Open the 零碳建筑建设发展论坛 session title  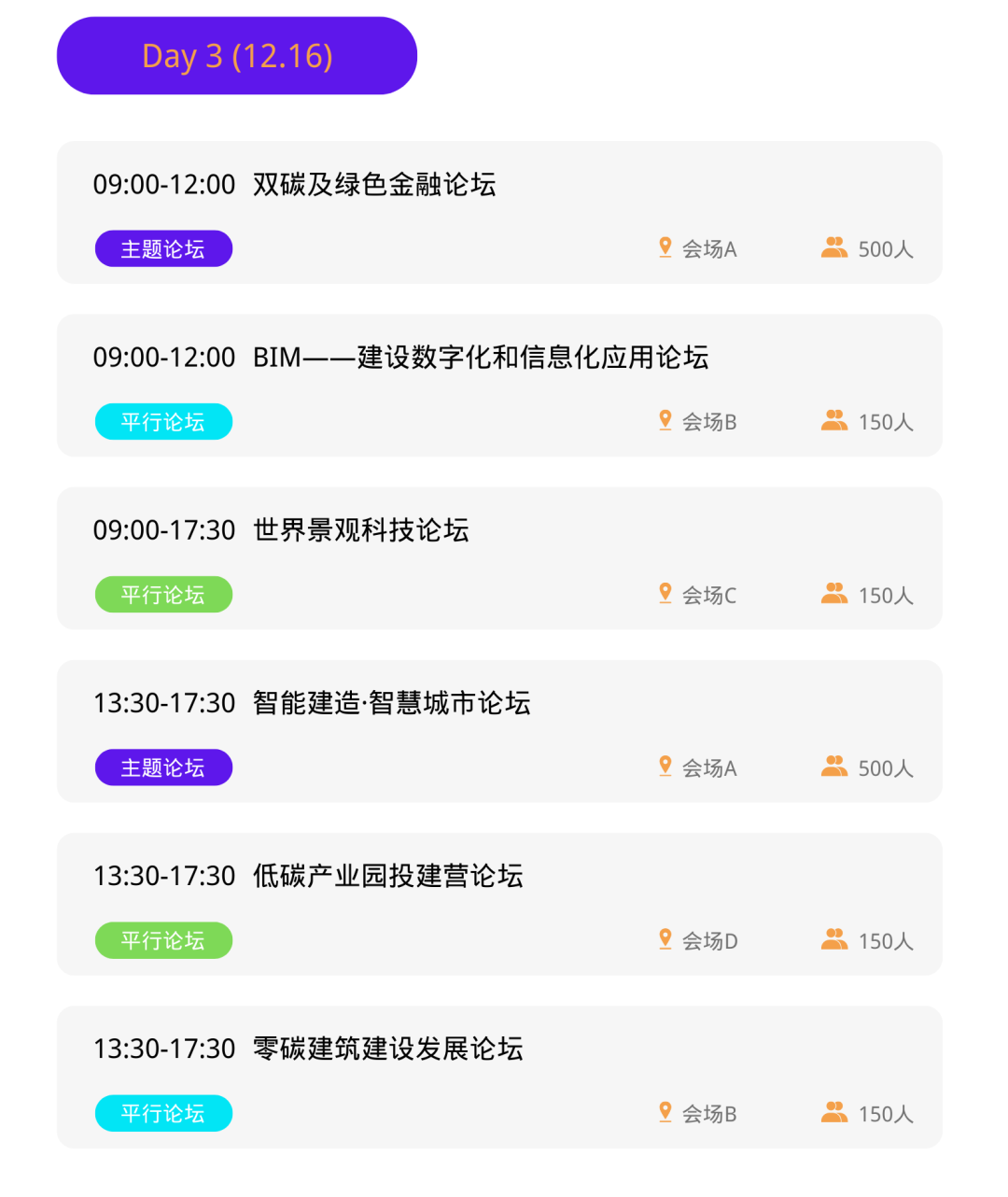coord(388,1049)
